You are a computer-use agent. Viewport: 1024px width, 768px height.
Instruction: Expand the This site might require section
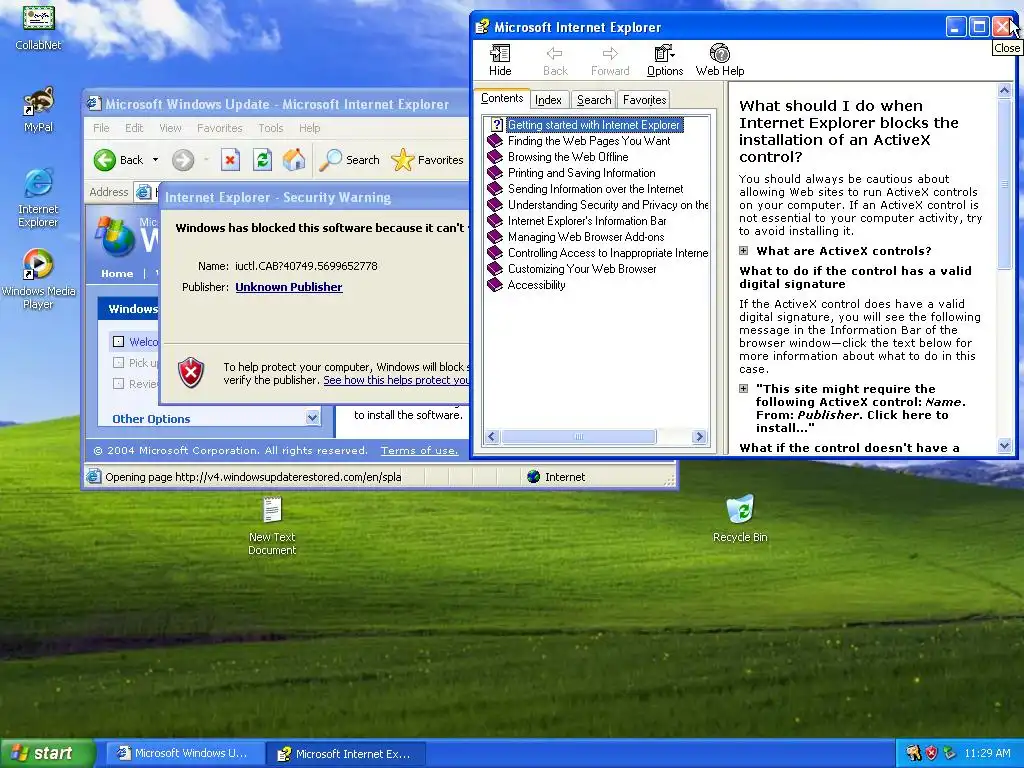[743, 389]
